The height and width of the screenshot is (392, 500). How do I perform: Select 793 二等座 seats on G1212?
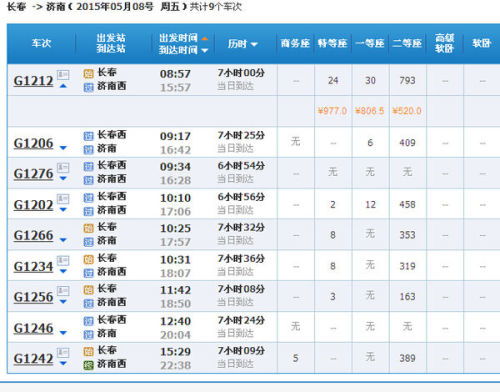tap(407, 81)
